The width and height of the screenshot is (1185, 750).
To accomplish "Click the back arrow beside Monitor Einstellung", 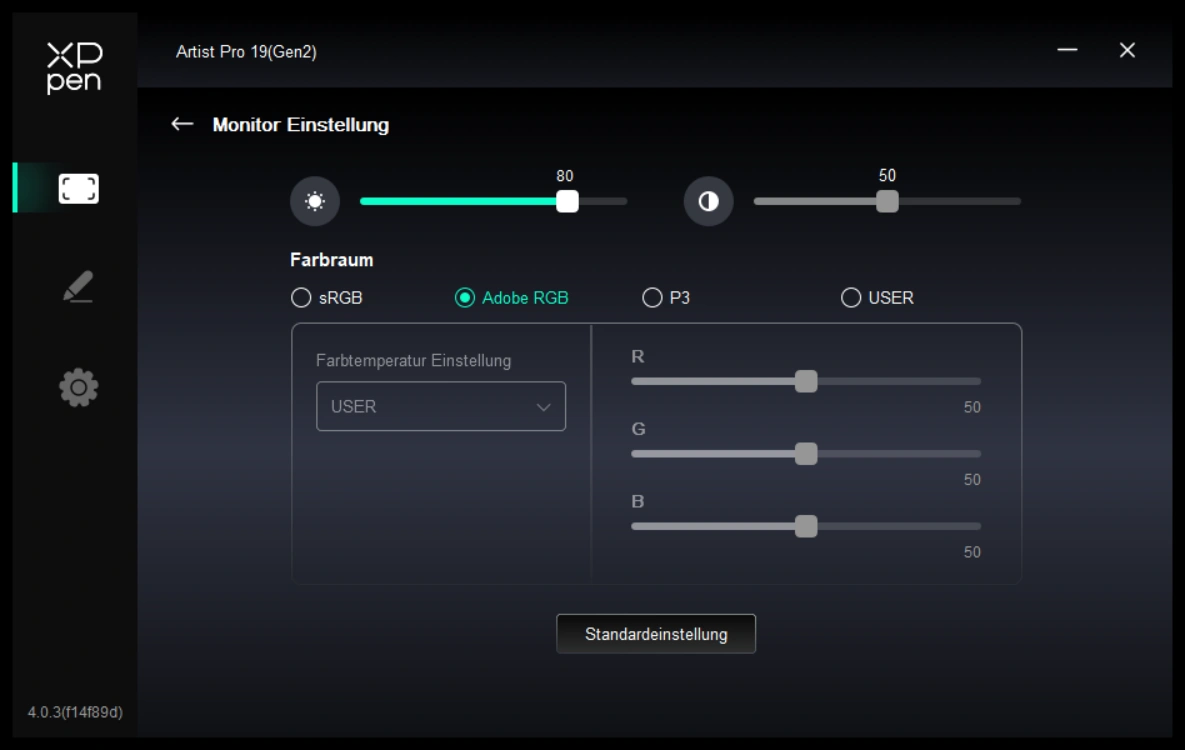I will (x=182, y=124).
